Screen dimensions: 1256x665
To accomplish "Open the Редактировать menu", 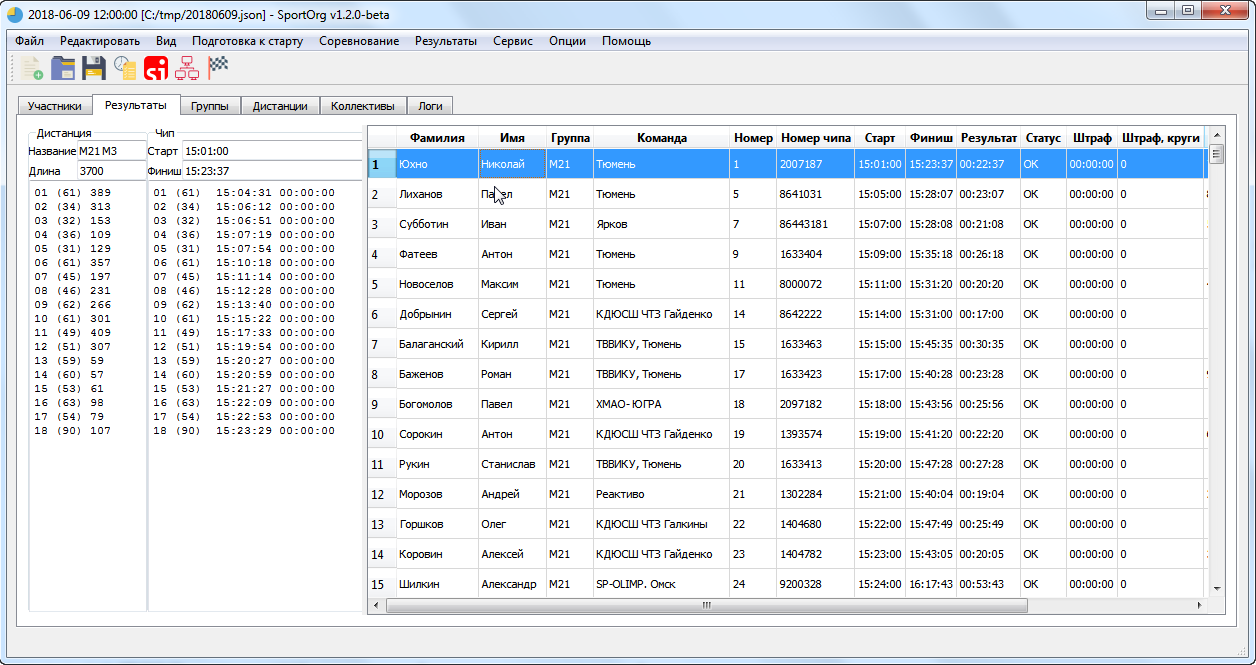I will click(100, 41).
